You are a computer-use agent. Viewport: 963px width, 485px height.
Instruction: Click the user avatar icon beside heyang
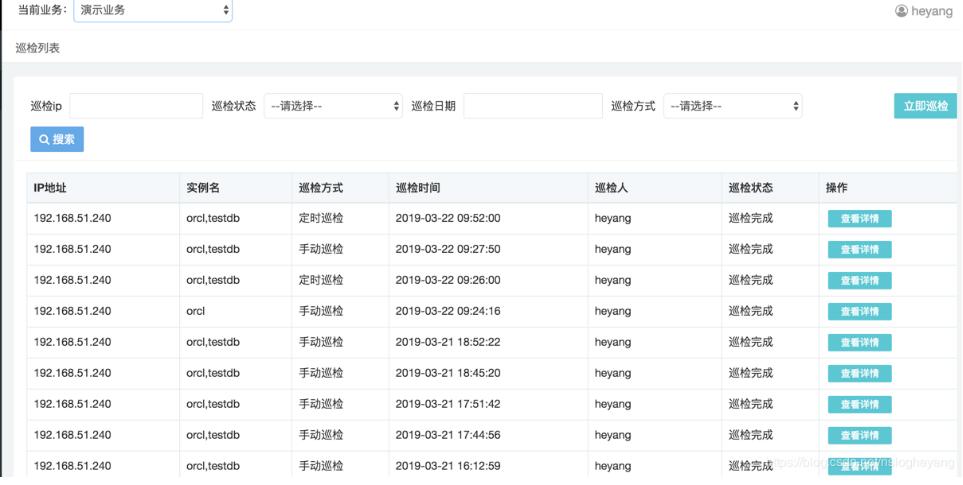pos(901,11)
